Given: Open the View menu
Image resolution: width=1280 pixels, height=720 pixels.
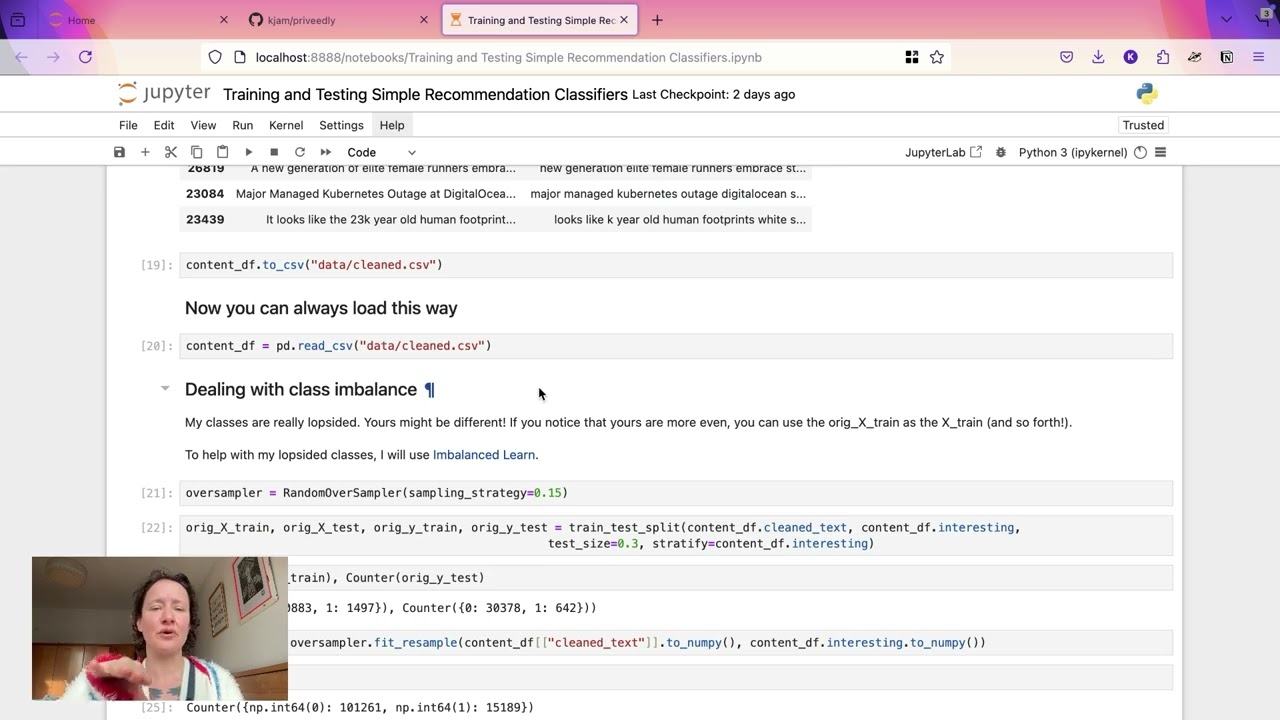Looking at the screenshot, I should (x=203, y=125).
